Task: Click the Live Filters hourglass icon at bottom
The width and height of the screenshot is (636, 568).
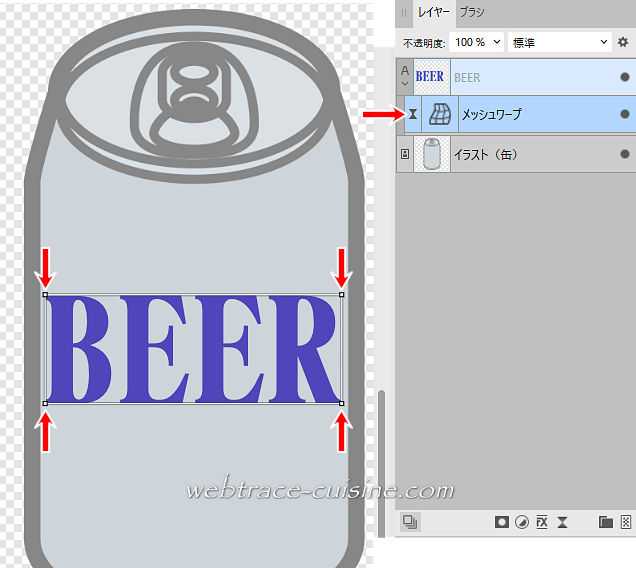Action: point(563,522)
